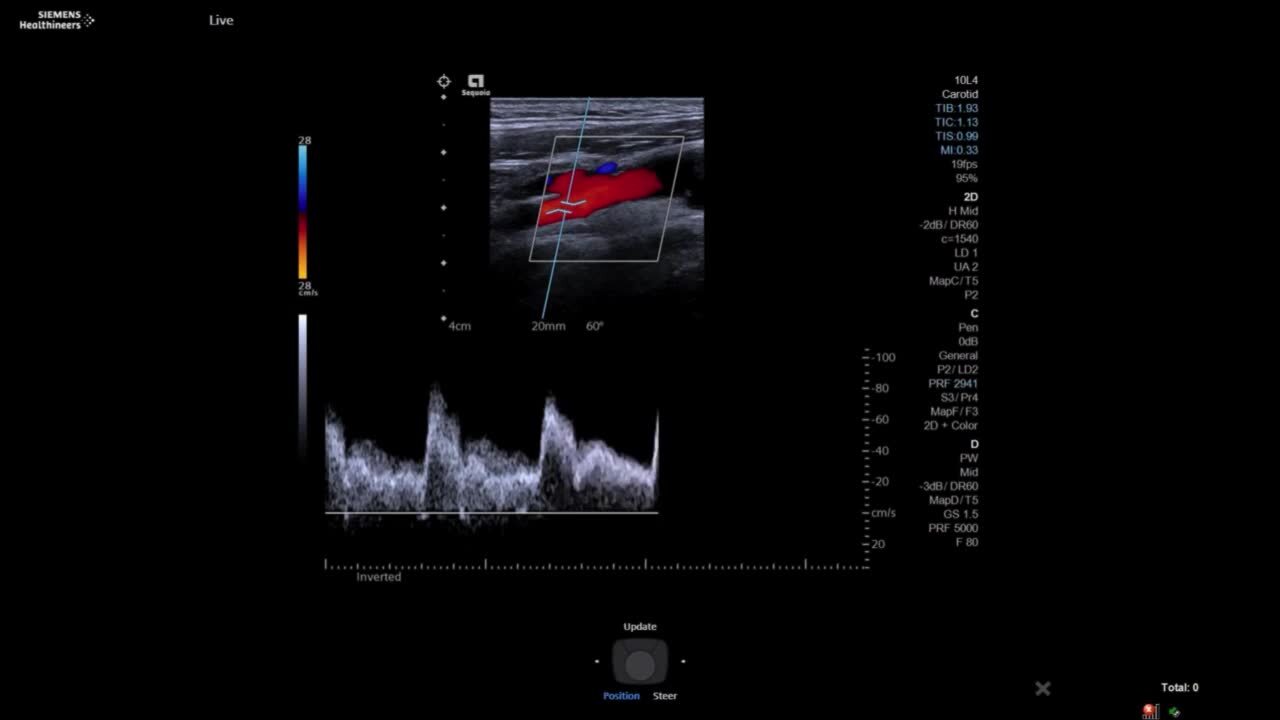Click the PRF 2941 color parameter
1280x720 pixels.
coord(954,384)
